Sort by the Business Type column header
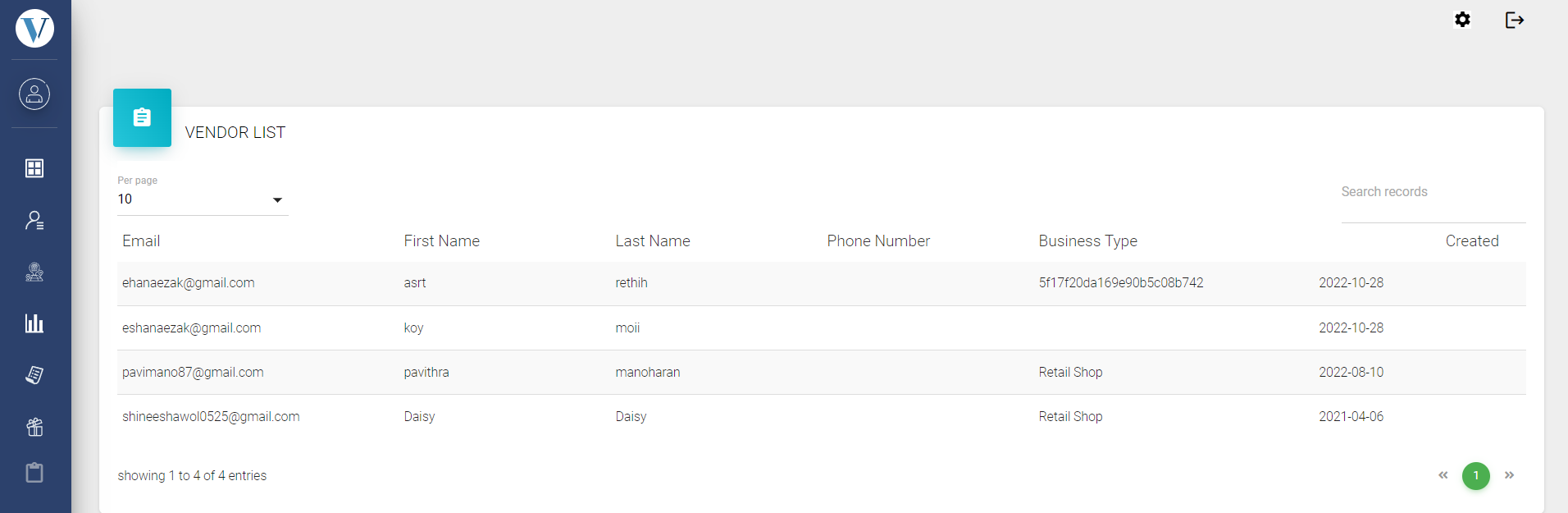Image resolution: width=1568 pixels, height=513 pixels. [x=1087, y=241]
